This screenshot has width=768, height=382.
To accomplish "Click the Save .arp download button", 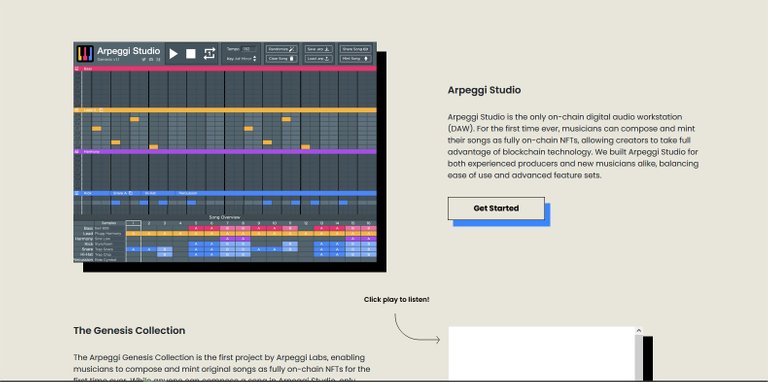I will coord(319,49).
